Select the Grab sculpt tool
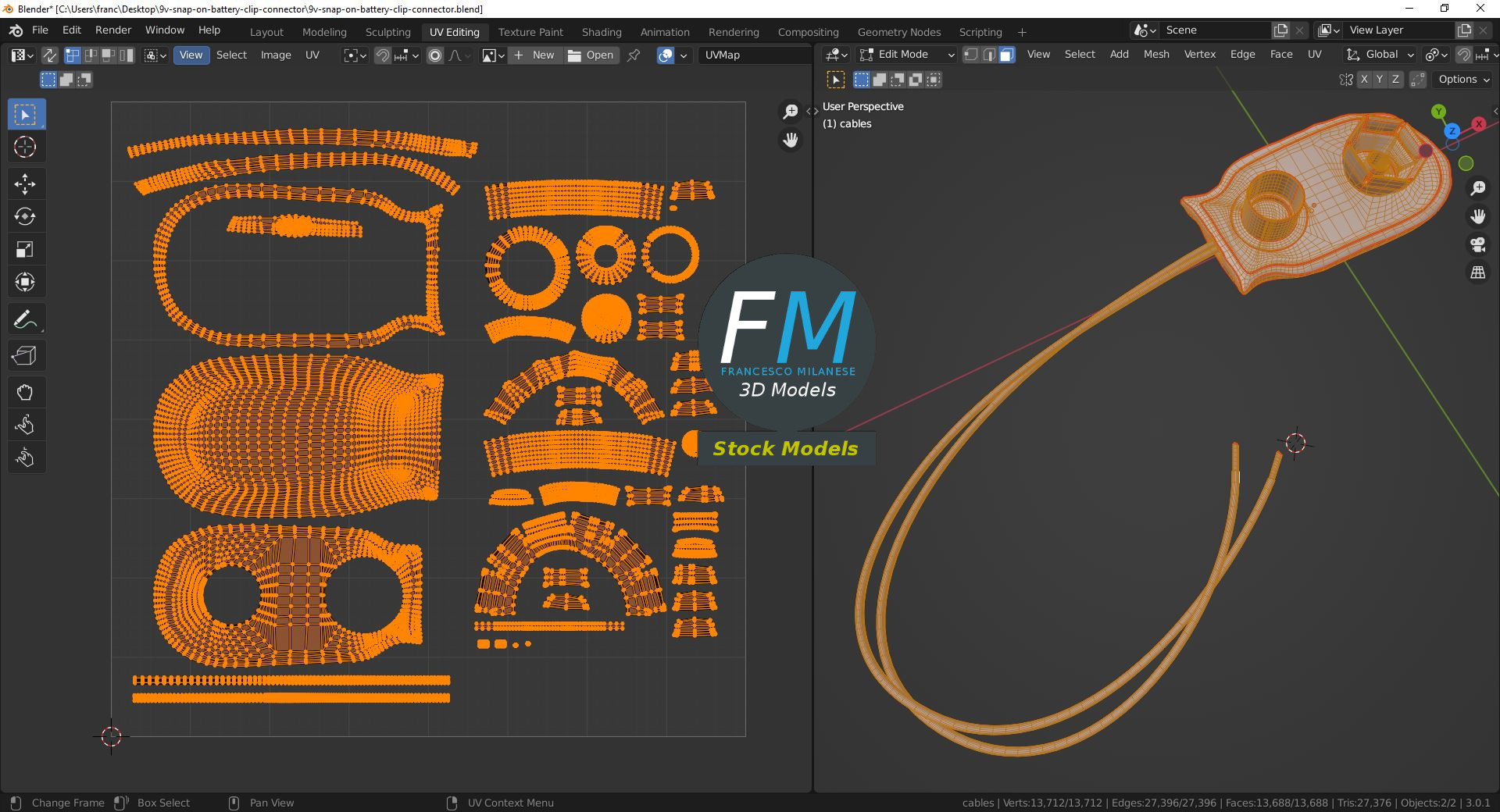The width and height of the screenshot is (1500, 812). pos(25,393)
